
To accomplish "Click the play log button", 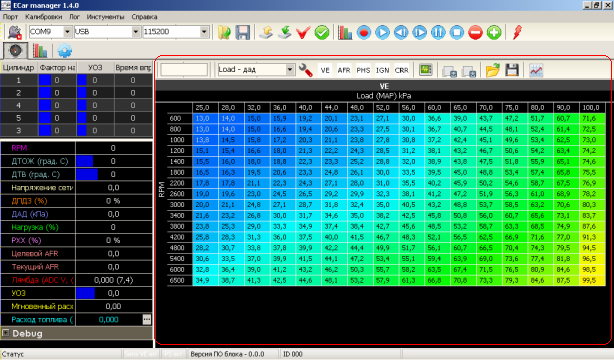I will (382, 33).
